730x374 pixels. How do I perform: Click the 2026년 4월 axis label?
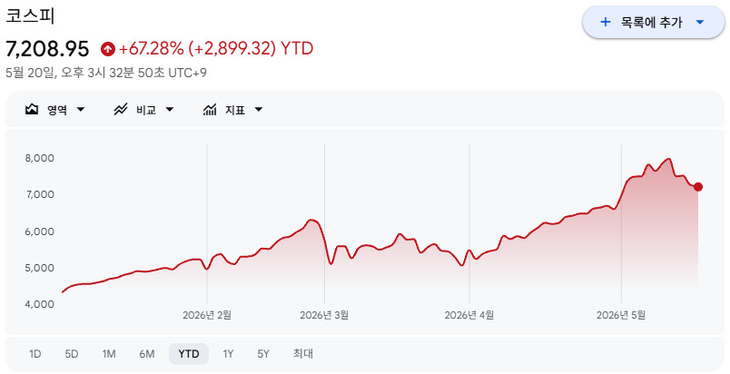469,315
